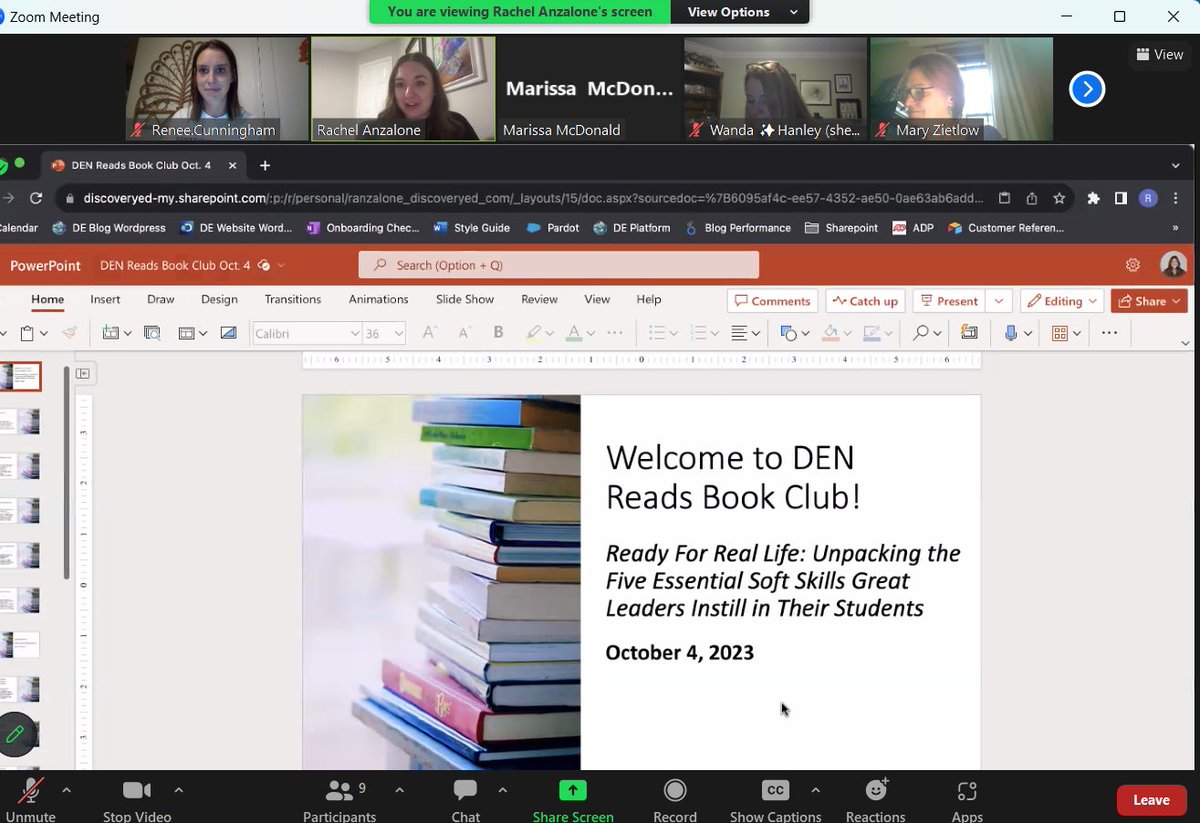
Task: Increase font size icon
Action: [x=428, y=333]
